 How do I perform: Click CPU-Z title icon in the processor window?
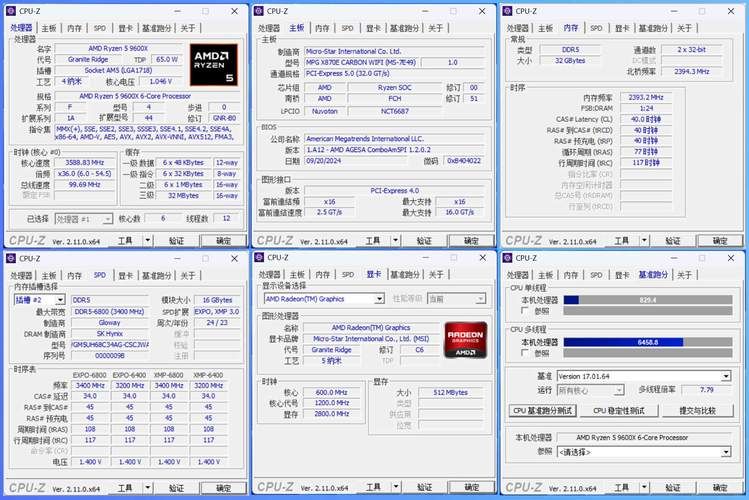(12, 11)
